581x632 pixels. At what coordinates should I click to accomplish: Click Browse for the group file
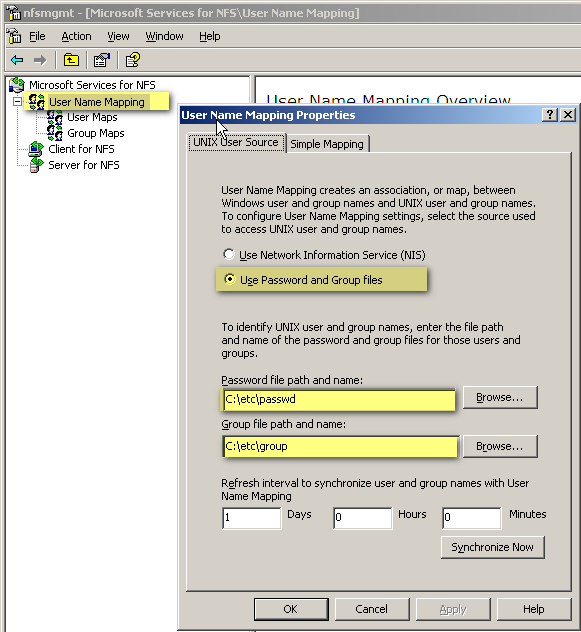coord(500,446)
